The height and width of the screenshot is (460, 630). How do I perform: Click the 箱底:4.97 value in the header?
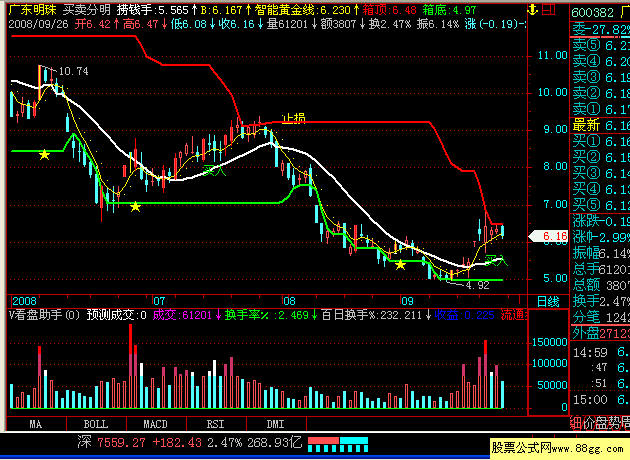[450, 10]
